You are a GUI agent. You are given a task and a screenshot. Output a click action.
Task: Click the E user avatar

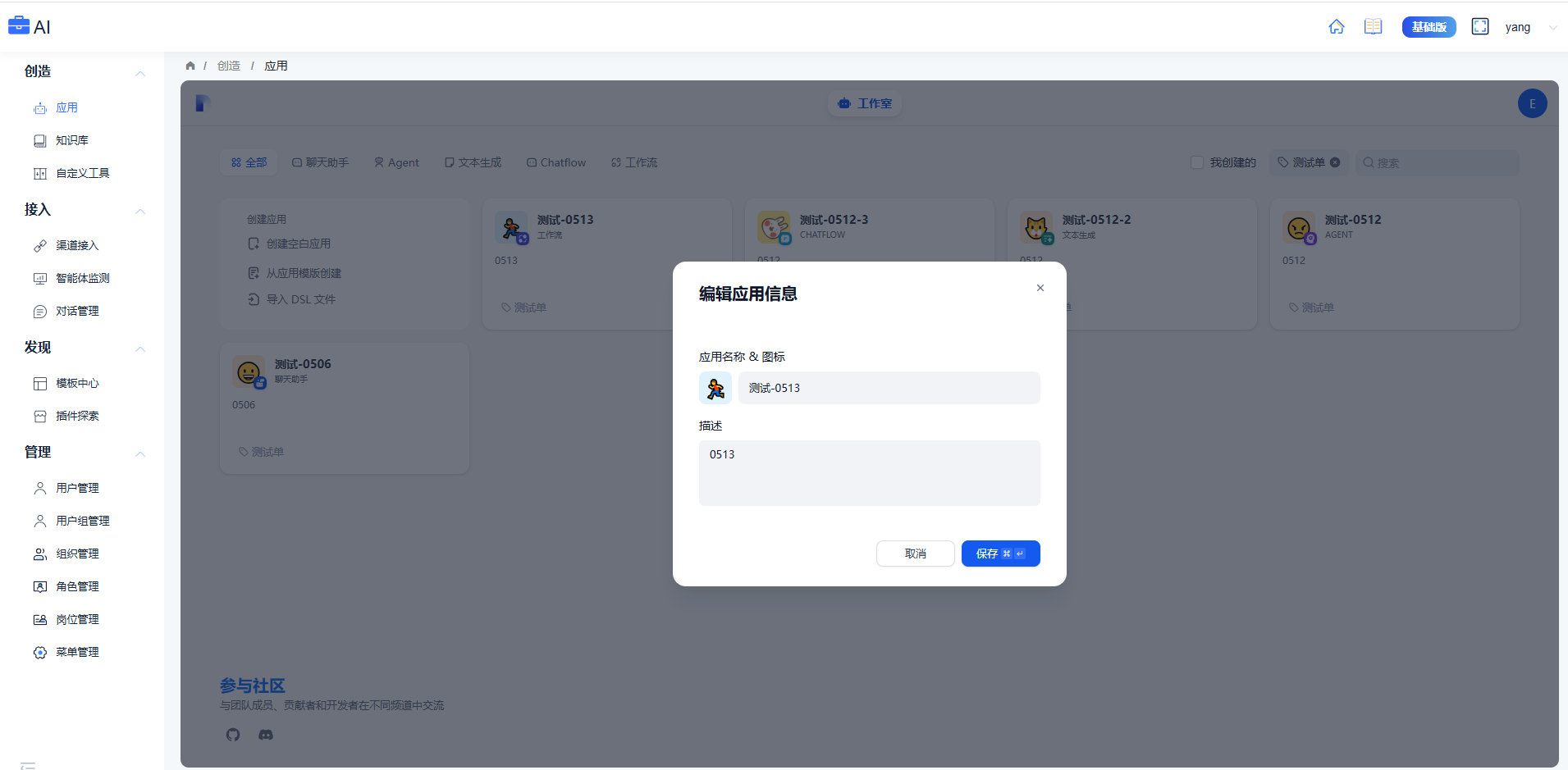pos(1532,103)
